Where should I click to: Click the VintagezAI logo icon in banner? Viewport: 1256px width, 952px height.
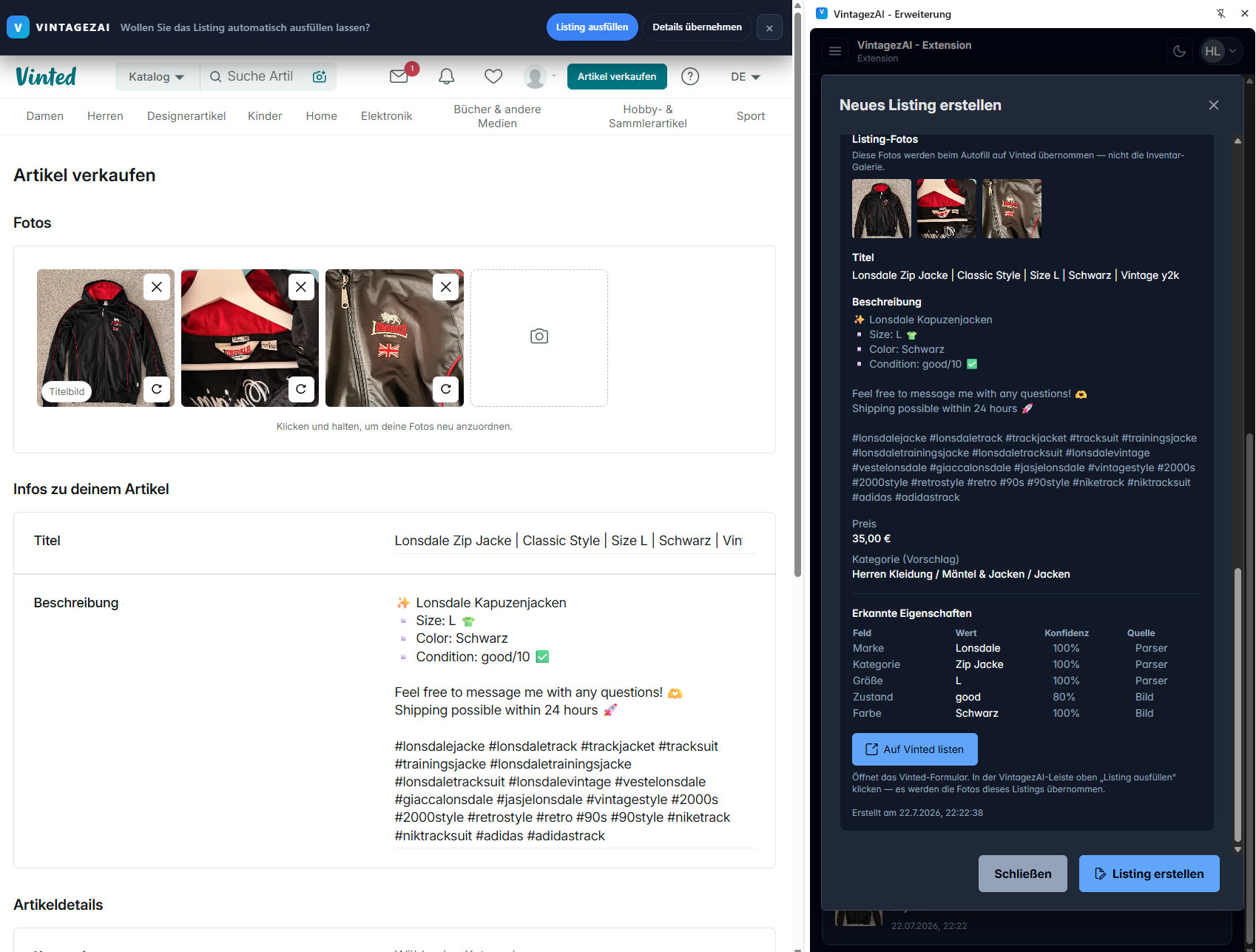18,27
